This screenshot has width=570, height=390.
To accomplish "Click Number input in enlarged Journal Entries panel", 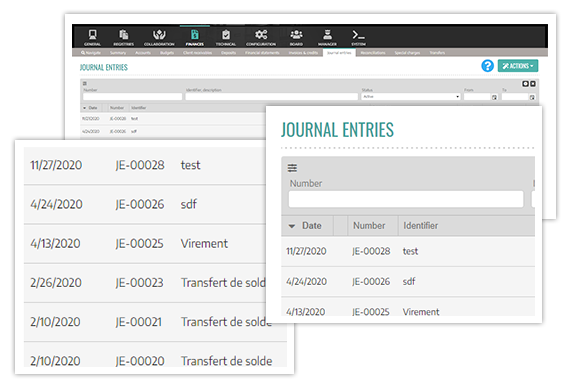I will 406,199.
